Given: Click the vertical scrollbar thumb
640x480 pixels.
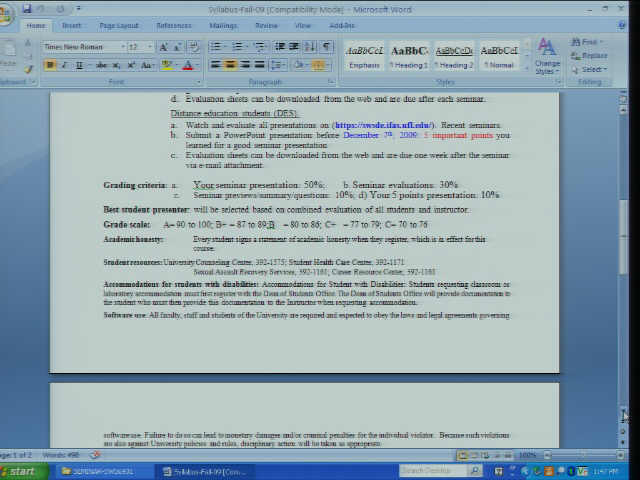Looking at the screenshot, I should coord(623,237).
